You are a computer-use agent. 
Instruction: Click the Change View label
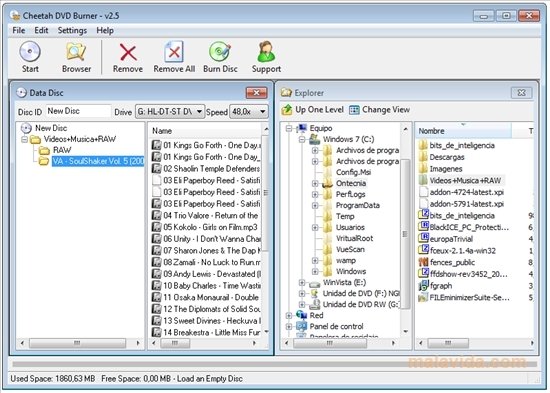(x=386, y=110)
